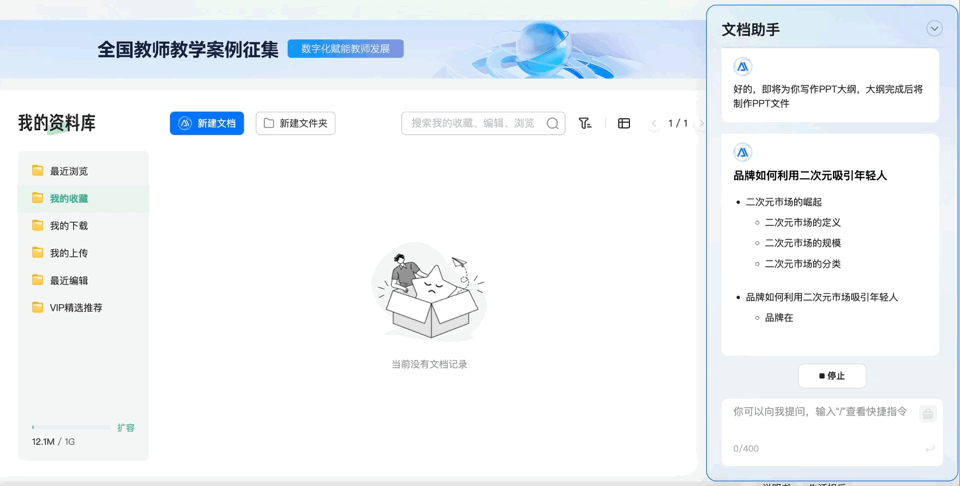Click the folder icon beside 最近浏览

(37, 170)
